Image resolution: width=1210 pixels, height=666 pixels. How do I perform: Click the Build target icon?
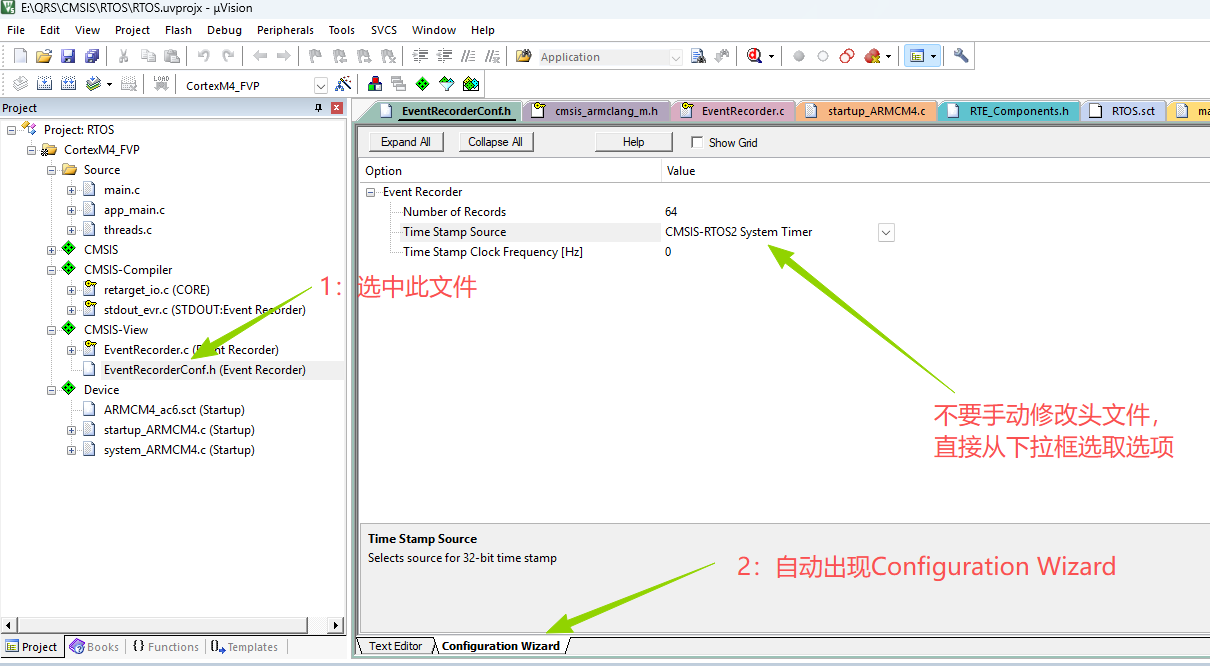coord(45,85)
